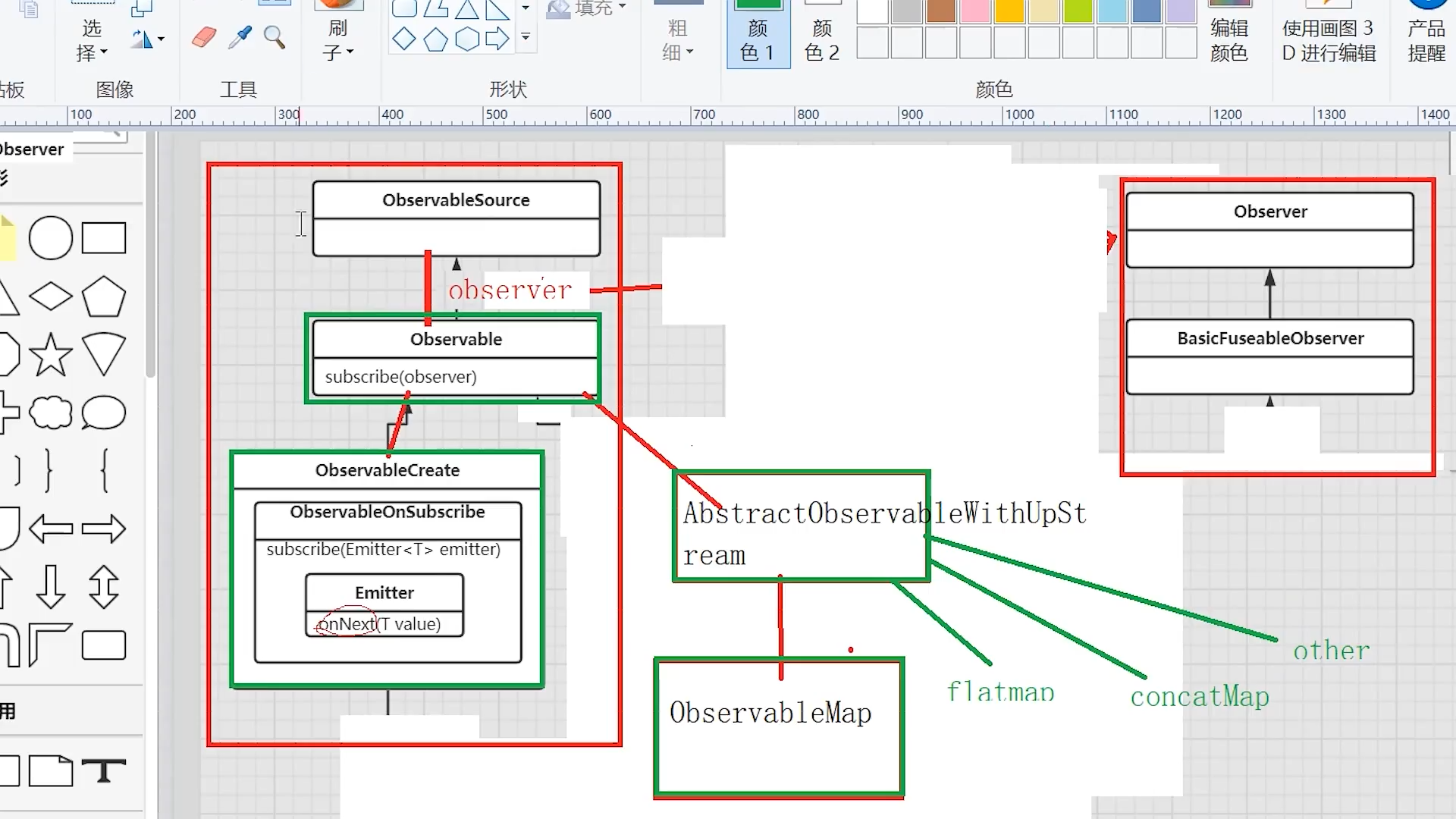Click 使用画图 3D 进行编辑 button
This screenshot has width=1456, height=819.
tap(1329, 38)
